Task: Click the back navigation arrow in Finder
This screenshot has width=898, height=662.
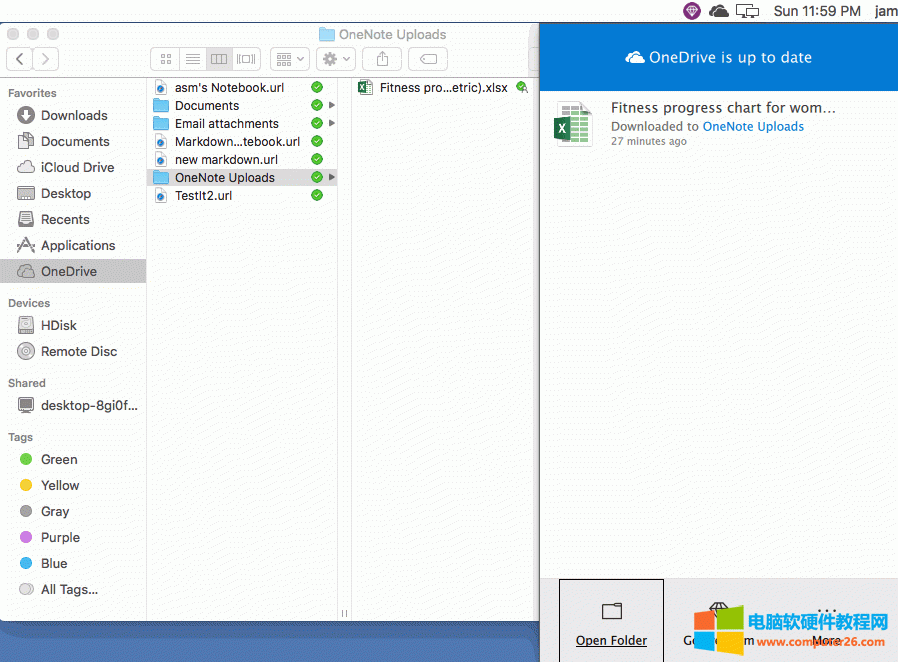Action: pyautogui.click(x=19, y=59)
